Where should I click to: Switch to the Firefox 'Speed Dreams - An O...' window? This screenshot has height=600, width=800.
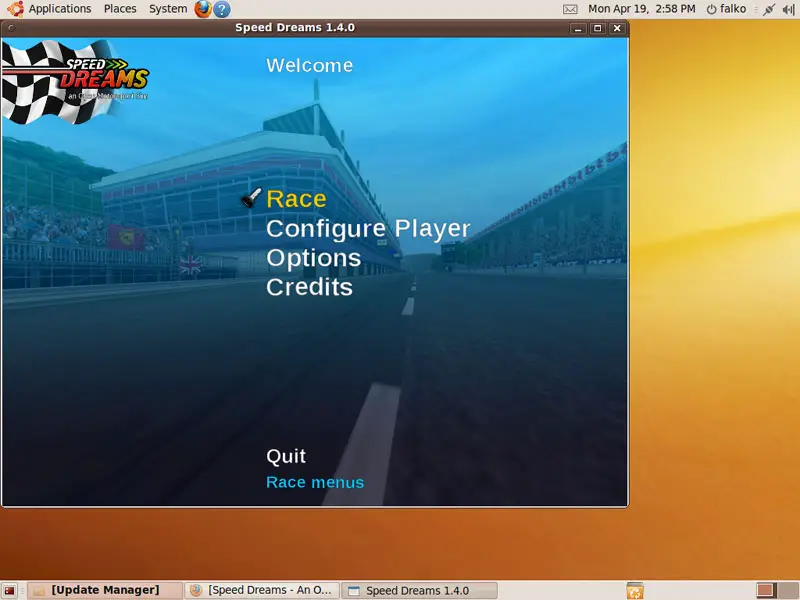tap(262, 590)
